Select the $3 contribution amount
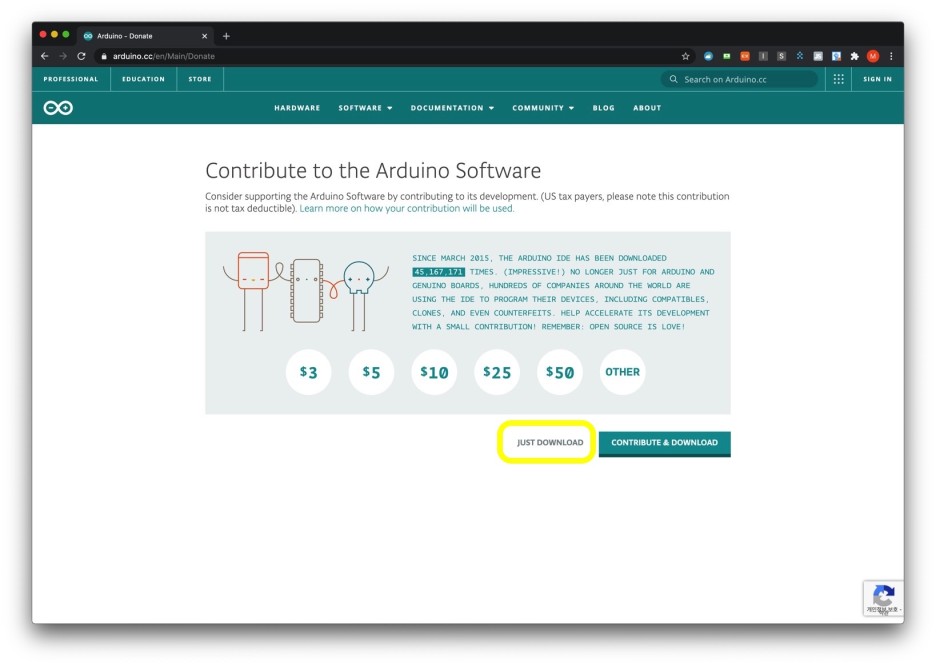The image size is (936, 666). 308,372
